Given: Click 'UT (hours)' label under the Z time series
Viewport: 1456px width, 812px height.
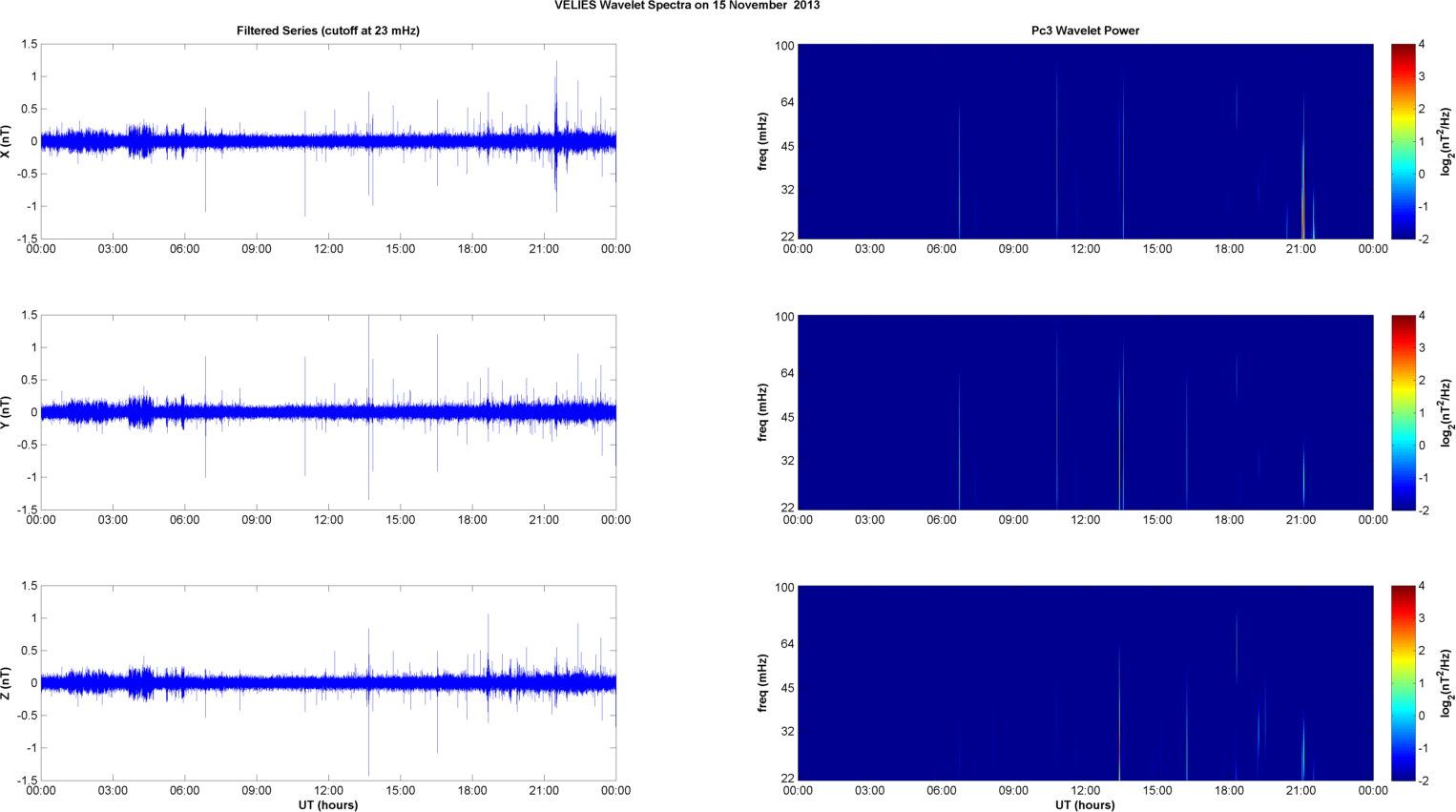Looking at the screenshot, I should coord(328,805).
